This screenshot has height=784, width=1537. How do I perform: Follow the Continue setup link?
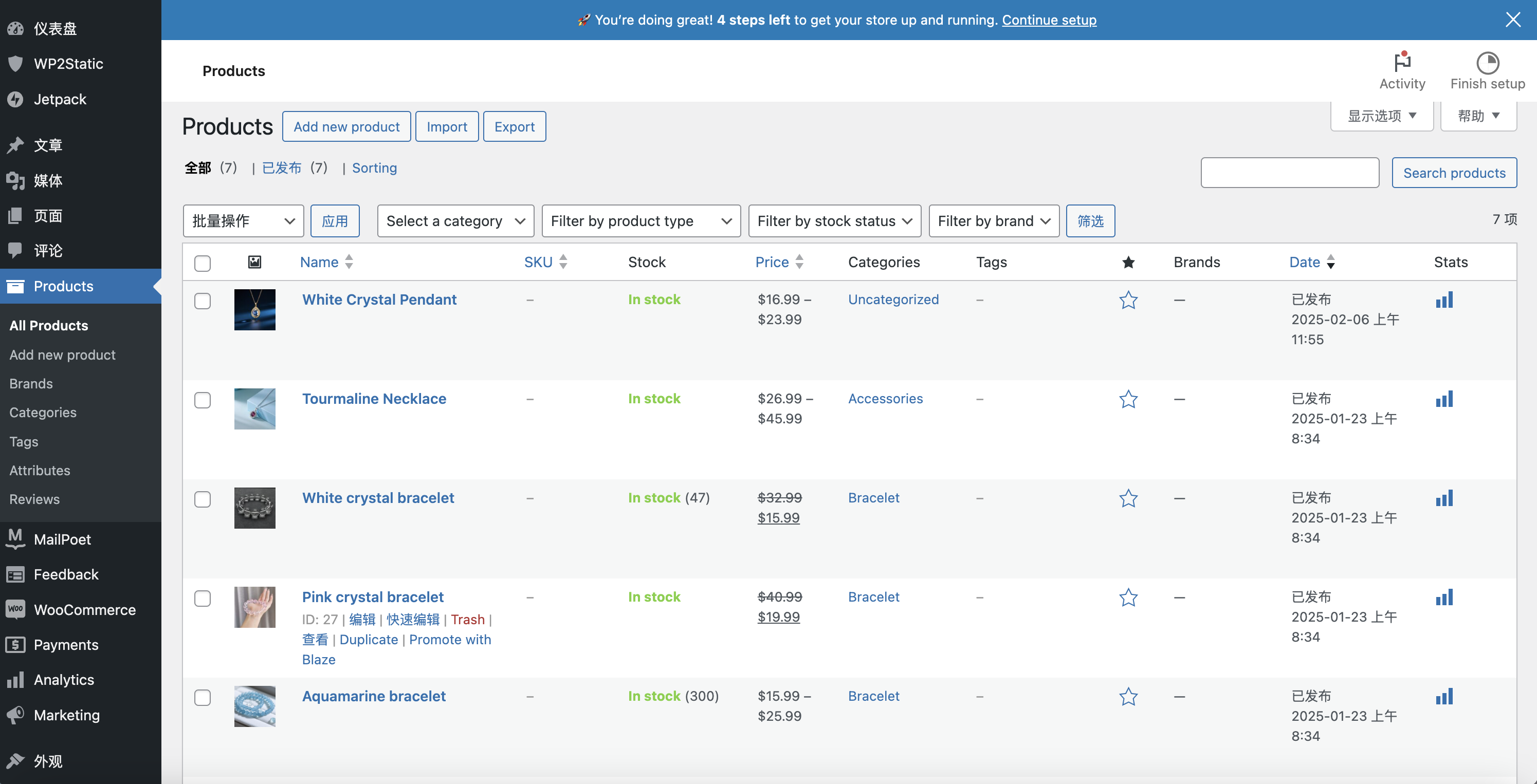tap(1049, 20)
